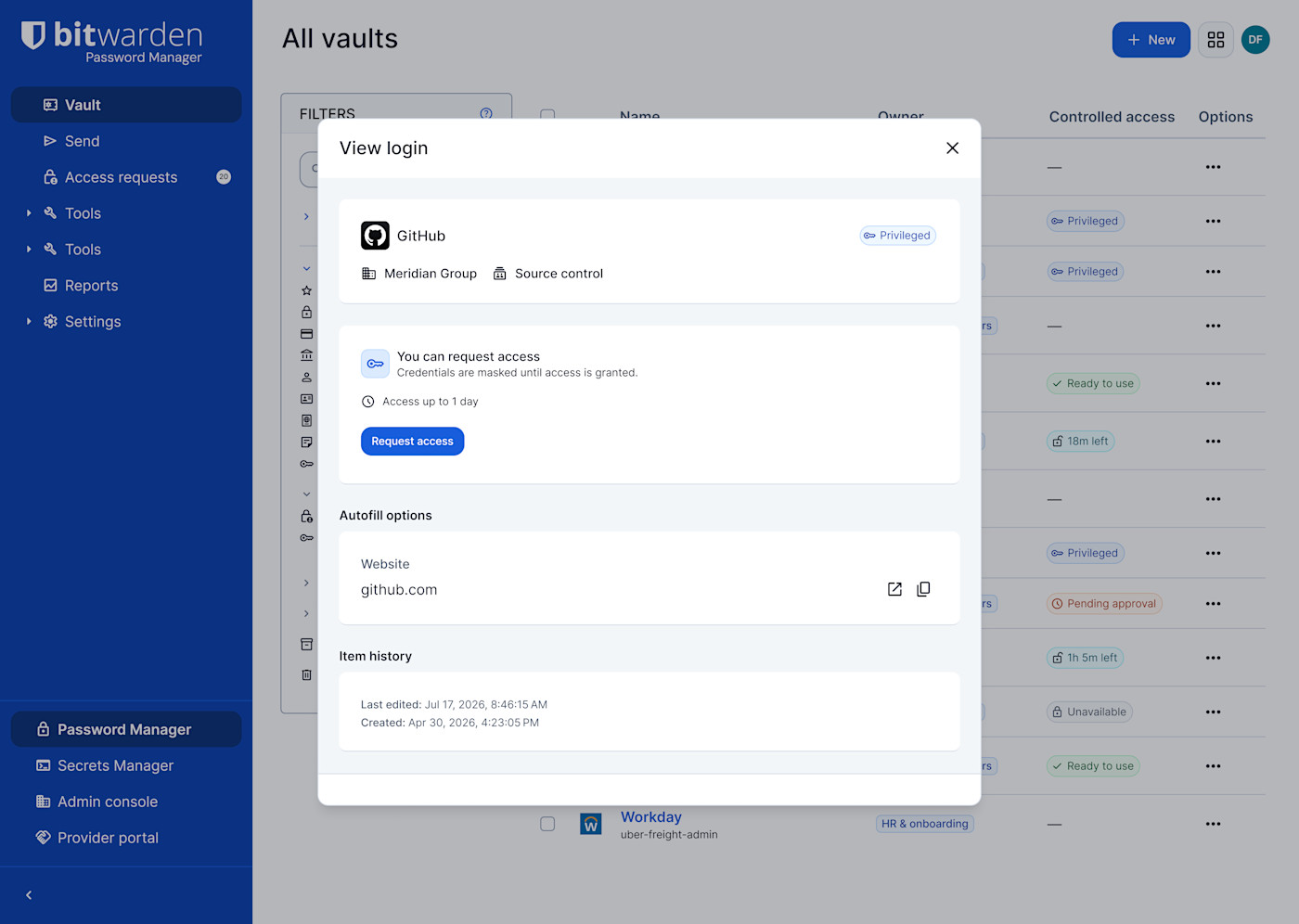1299x924 pixels.
Task: Tick the Workday row checkbox
Action: pos(547,824)
